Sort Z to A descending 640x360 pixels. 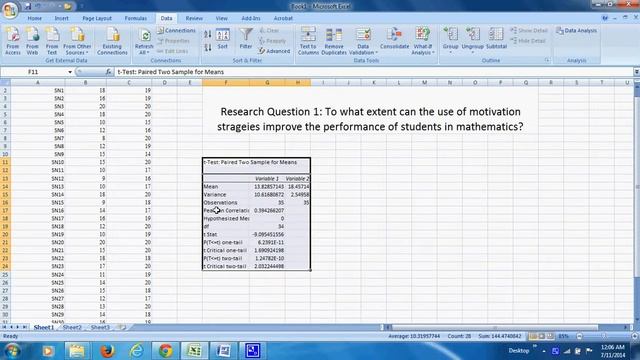coord(208,47)
